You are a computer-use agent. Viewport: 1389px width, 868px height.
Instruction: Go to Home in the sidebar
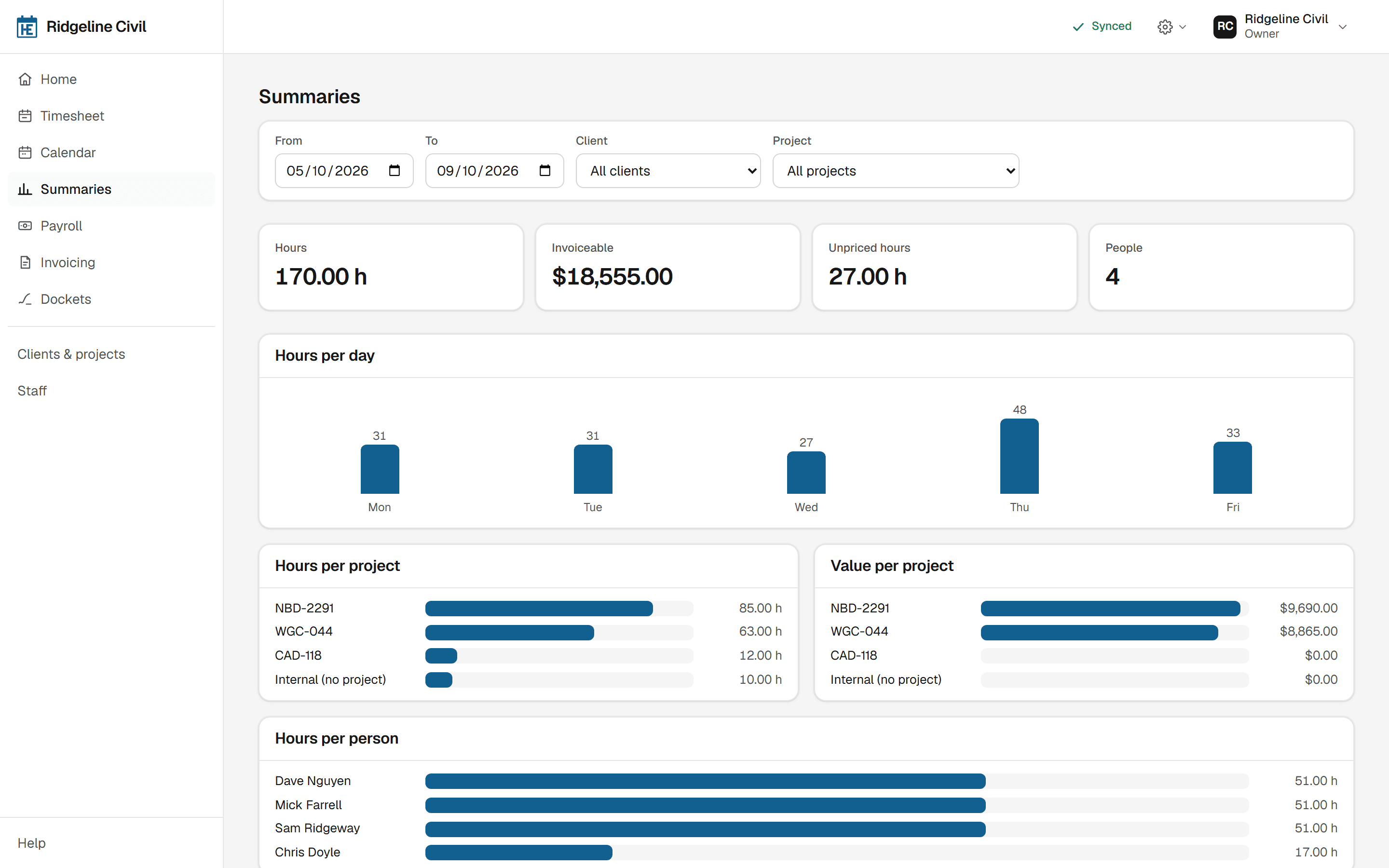pos(111,79)
